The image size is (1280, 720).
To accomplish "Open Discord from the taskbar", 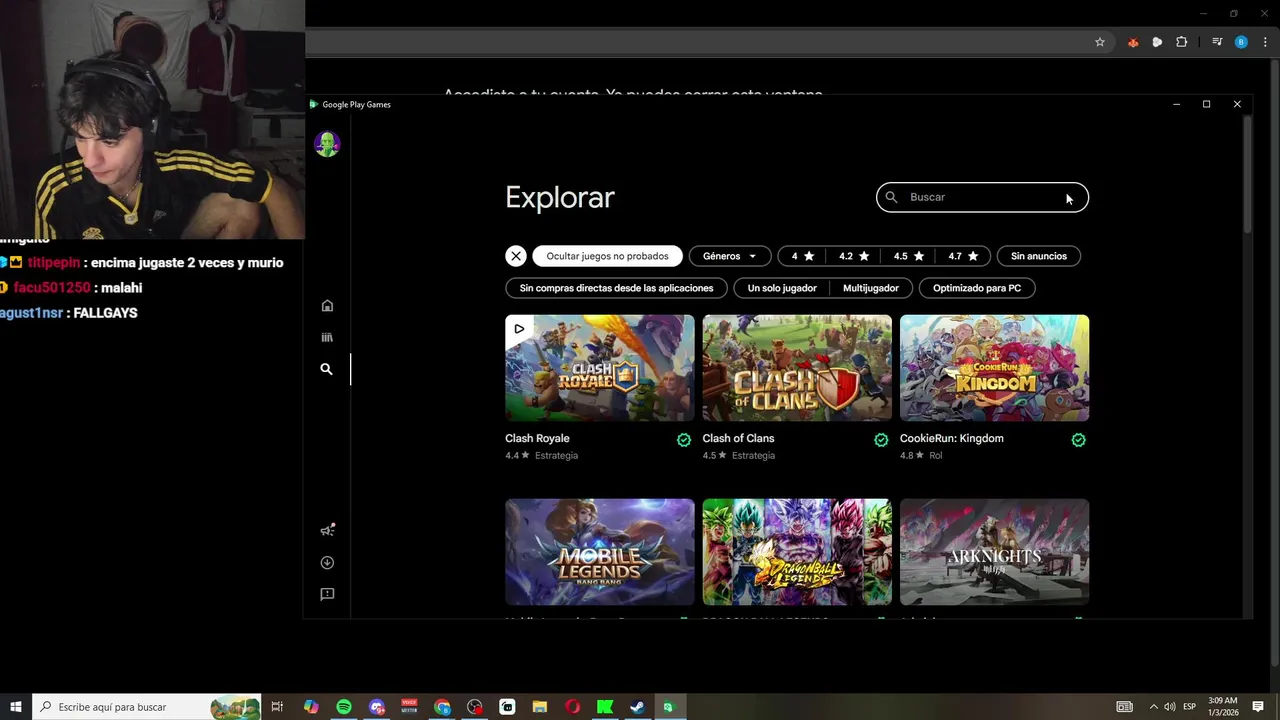I will pyautogui.click(x=377, y=707).
